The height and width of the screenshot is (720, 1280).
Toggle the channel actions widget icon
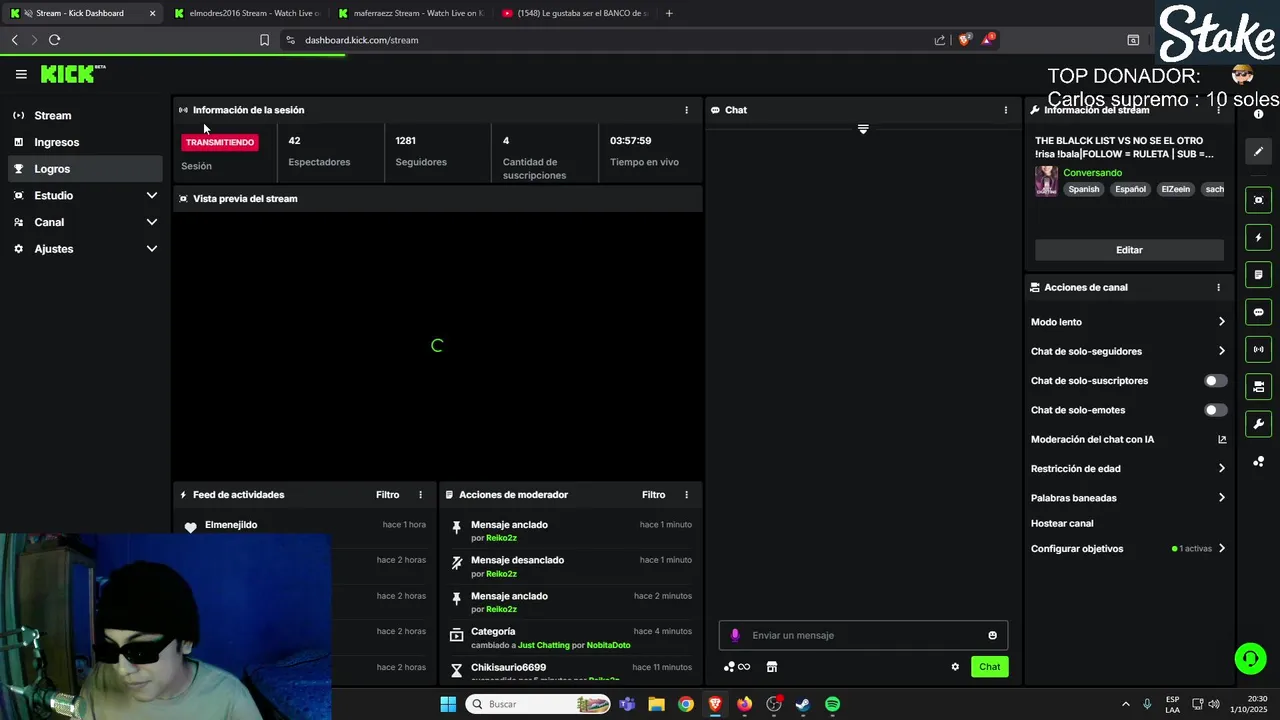pos(1258,386)
